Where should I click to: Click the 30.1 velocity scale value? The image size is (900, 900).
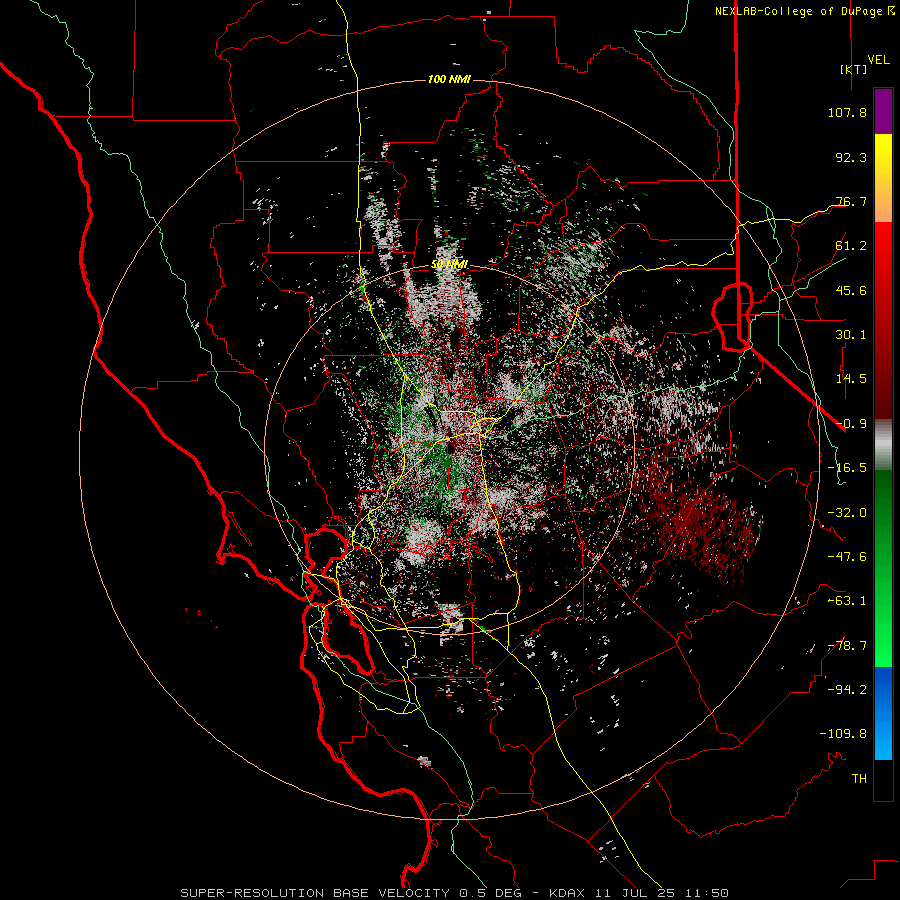(851, 335)
